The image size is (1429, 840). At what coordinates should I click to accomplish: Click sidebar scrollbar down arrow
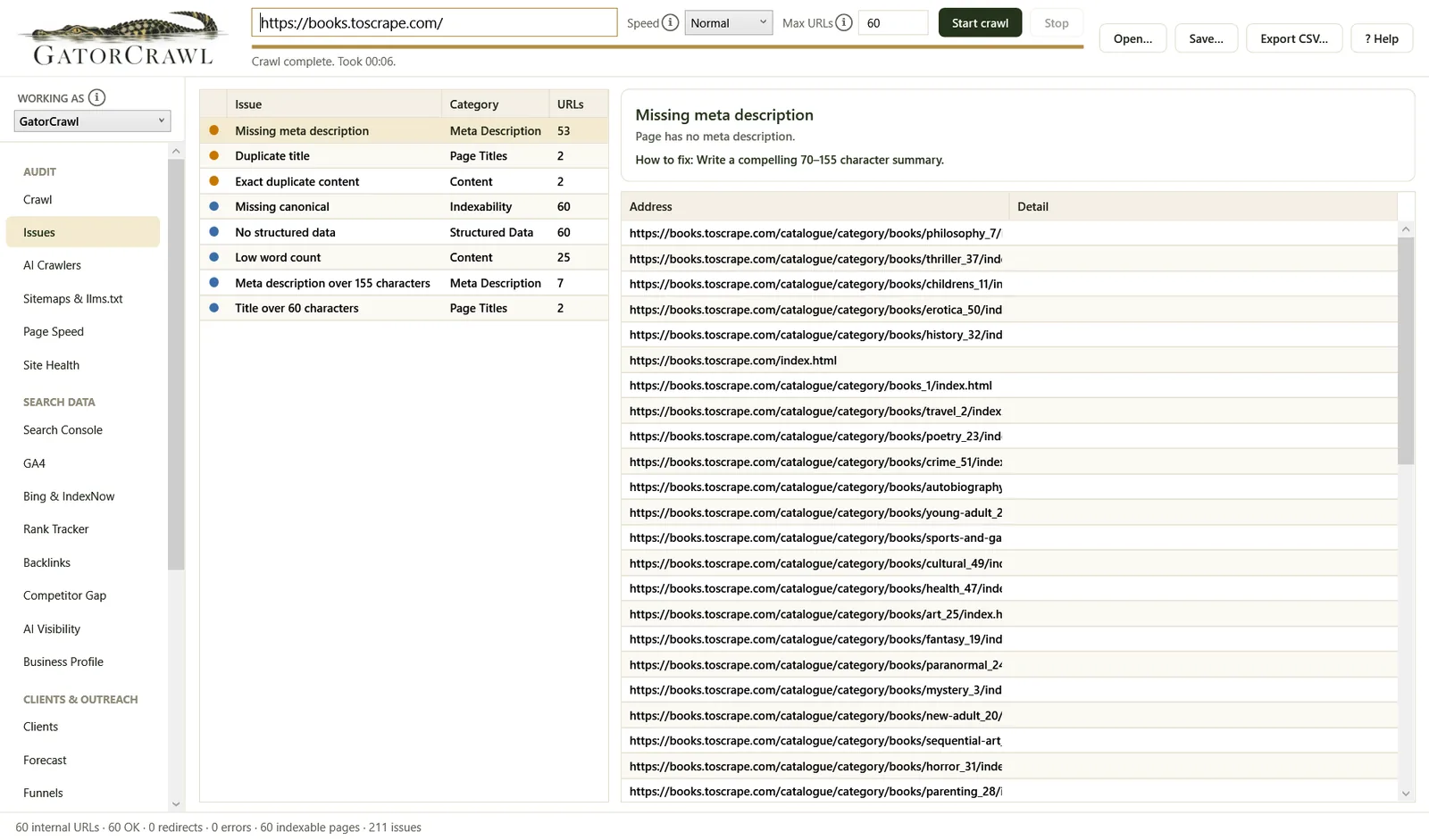176,804
